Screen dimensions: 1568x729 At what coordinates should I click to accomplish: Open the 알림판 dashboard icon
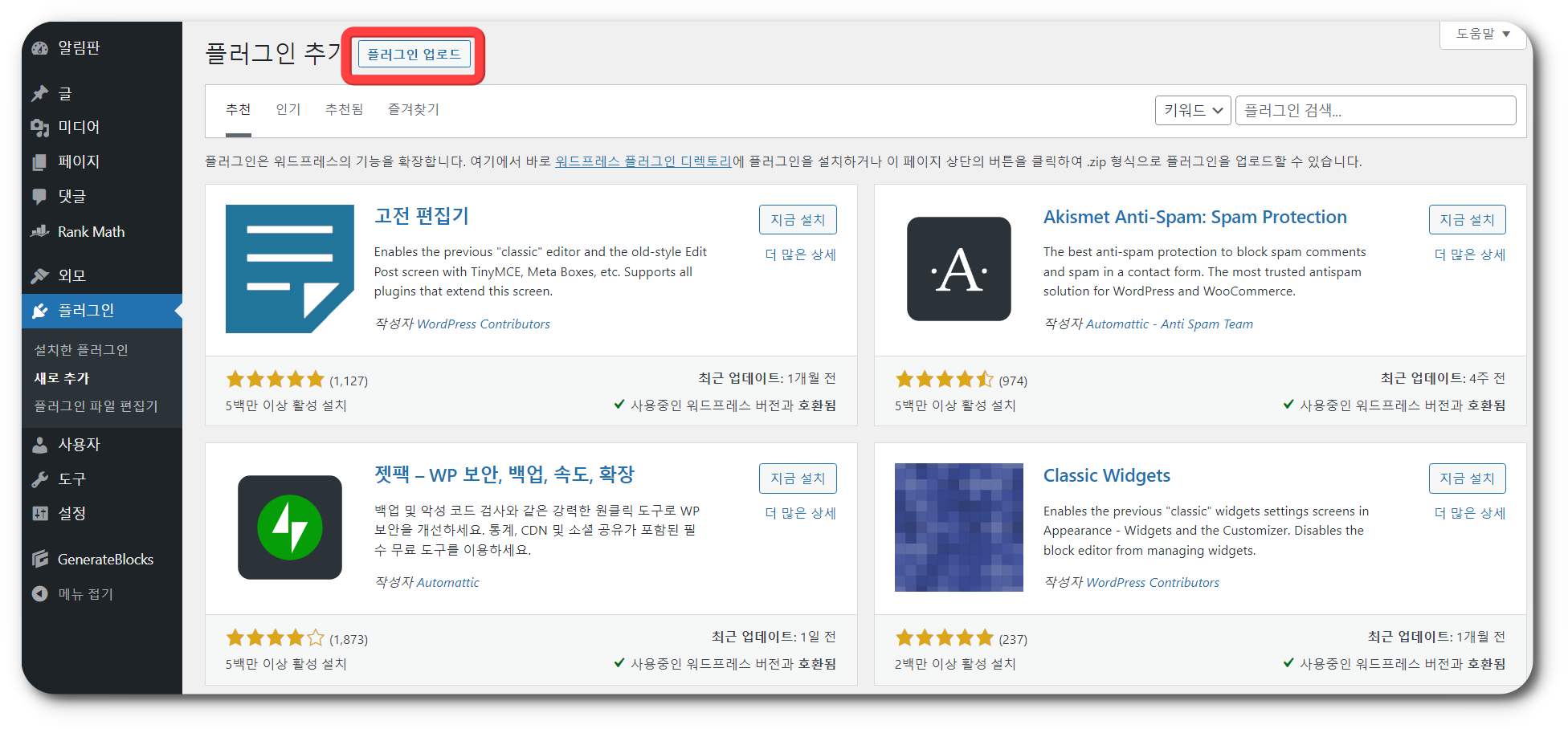(40, 48)
